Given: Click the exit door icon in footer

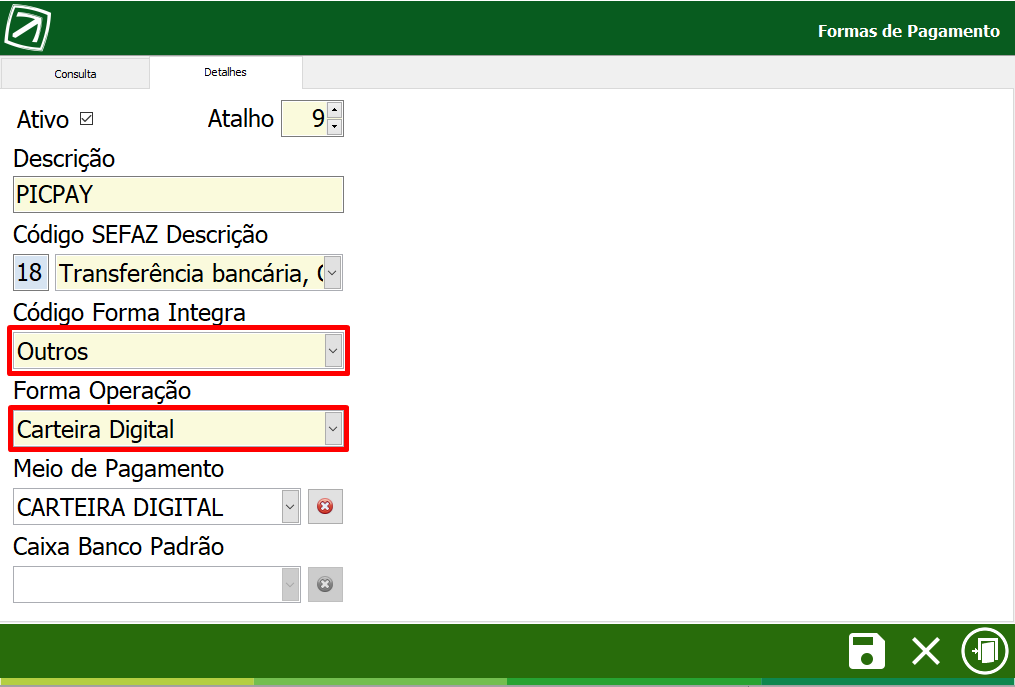Looking at the screenshot, I should [985, 651].
